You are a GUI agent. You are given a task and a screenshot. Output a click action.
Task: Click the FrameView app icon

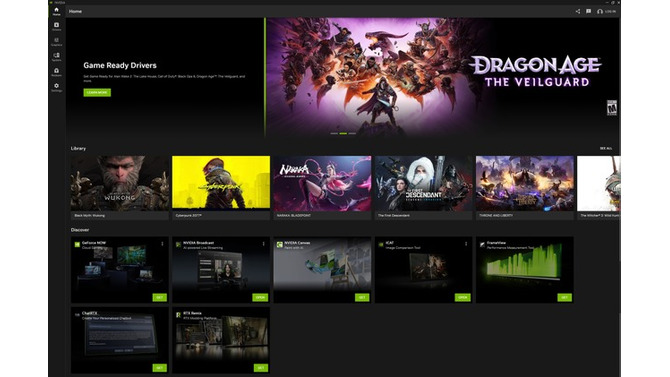pos(482,244)
